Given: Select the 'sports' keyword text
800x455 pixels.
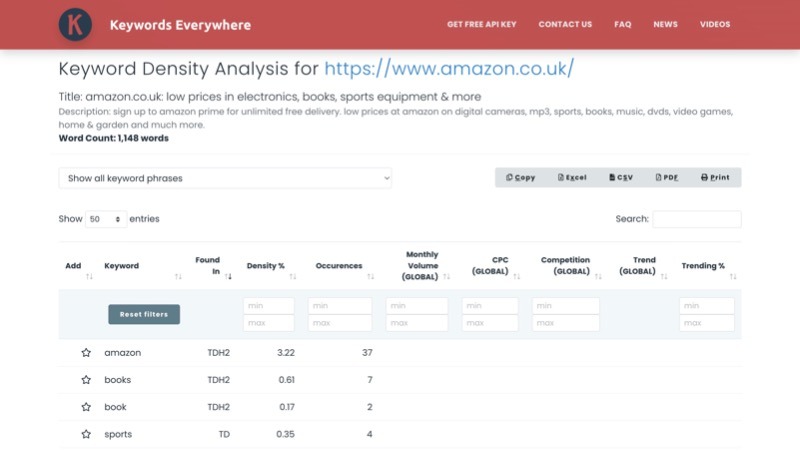Looking at the screenshot, I should (118, 434).
